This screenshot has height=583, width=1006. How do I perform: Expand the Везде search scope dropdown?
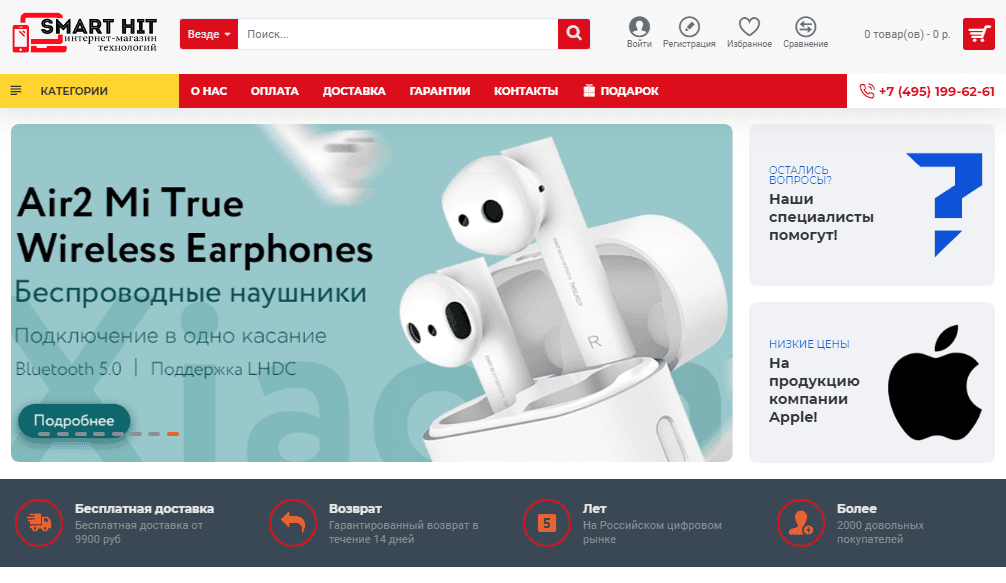pyautogui.click(x=209, y=34)
